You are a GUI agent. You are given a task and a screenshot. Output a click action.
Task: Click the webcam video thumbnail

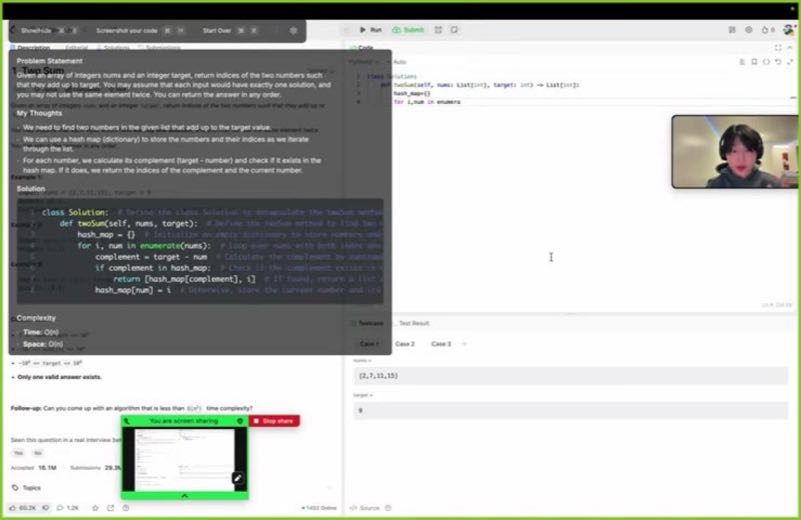click(735, 152)
